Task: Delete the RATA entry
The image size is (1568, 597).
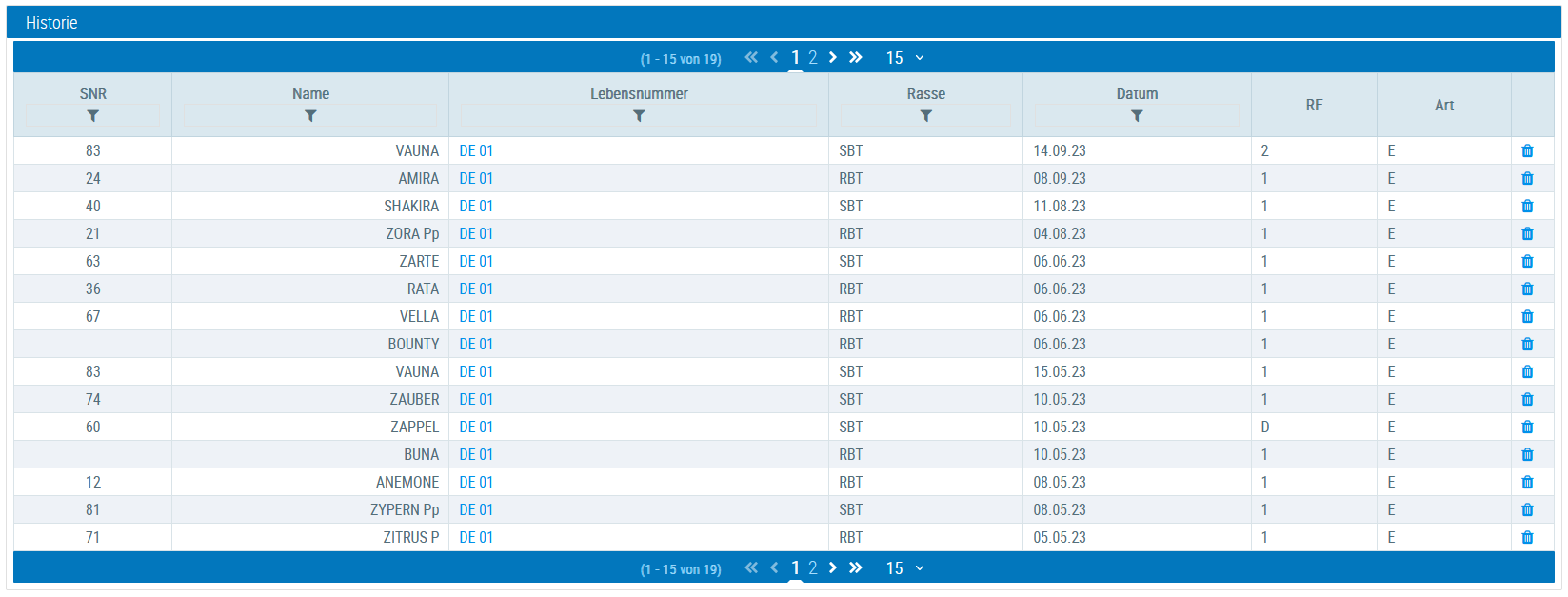Action: coord(1527,289)
